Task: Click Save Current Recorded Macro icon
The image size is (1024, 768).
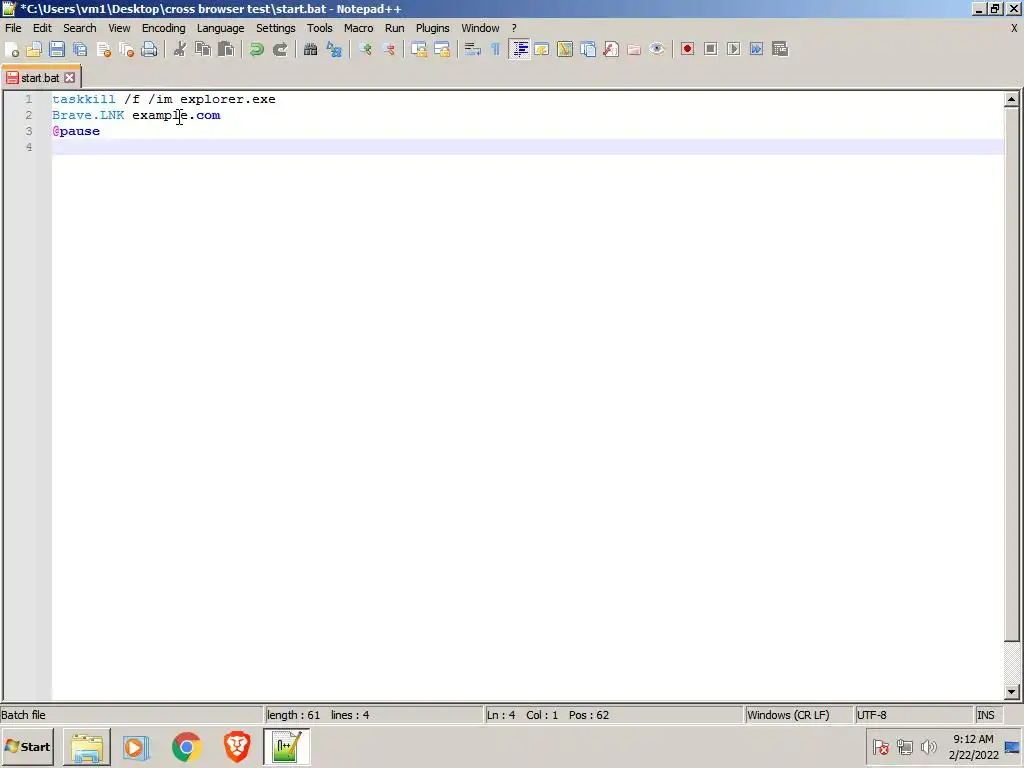Action: pos(780,50)
